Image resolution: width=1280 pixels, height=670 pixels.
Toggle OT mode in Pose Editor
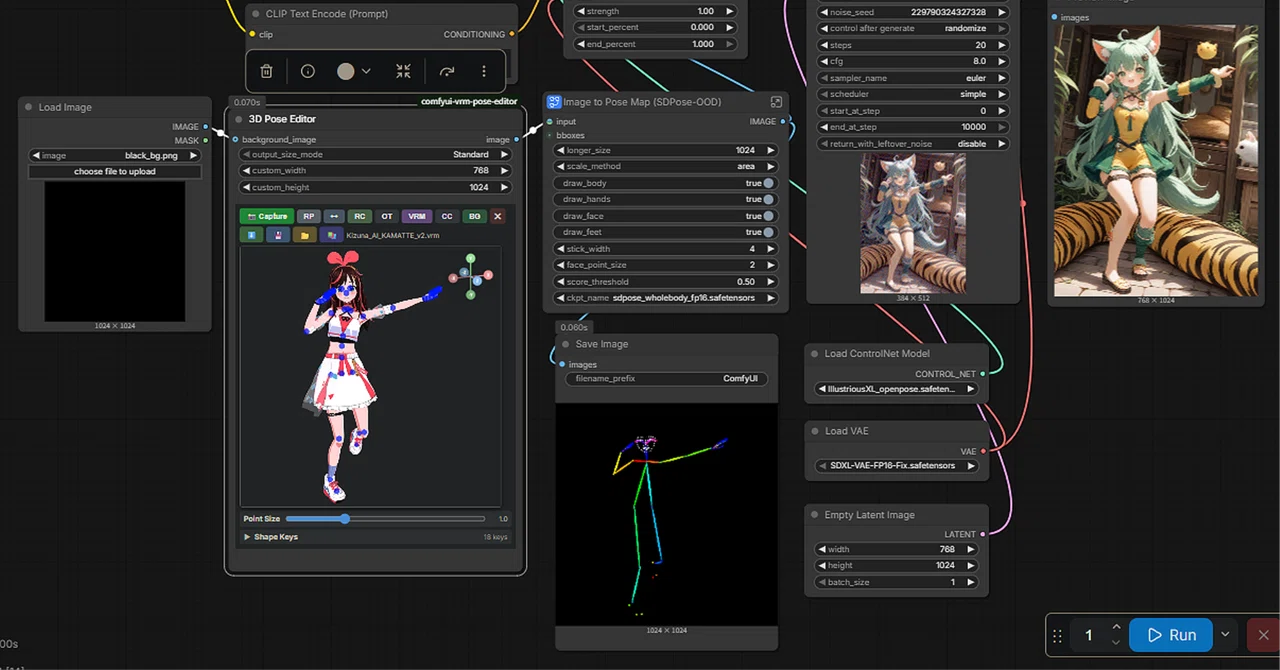(387, 216)
